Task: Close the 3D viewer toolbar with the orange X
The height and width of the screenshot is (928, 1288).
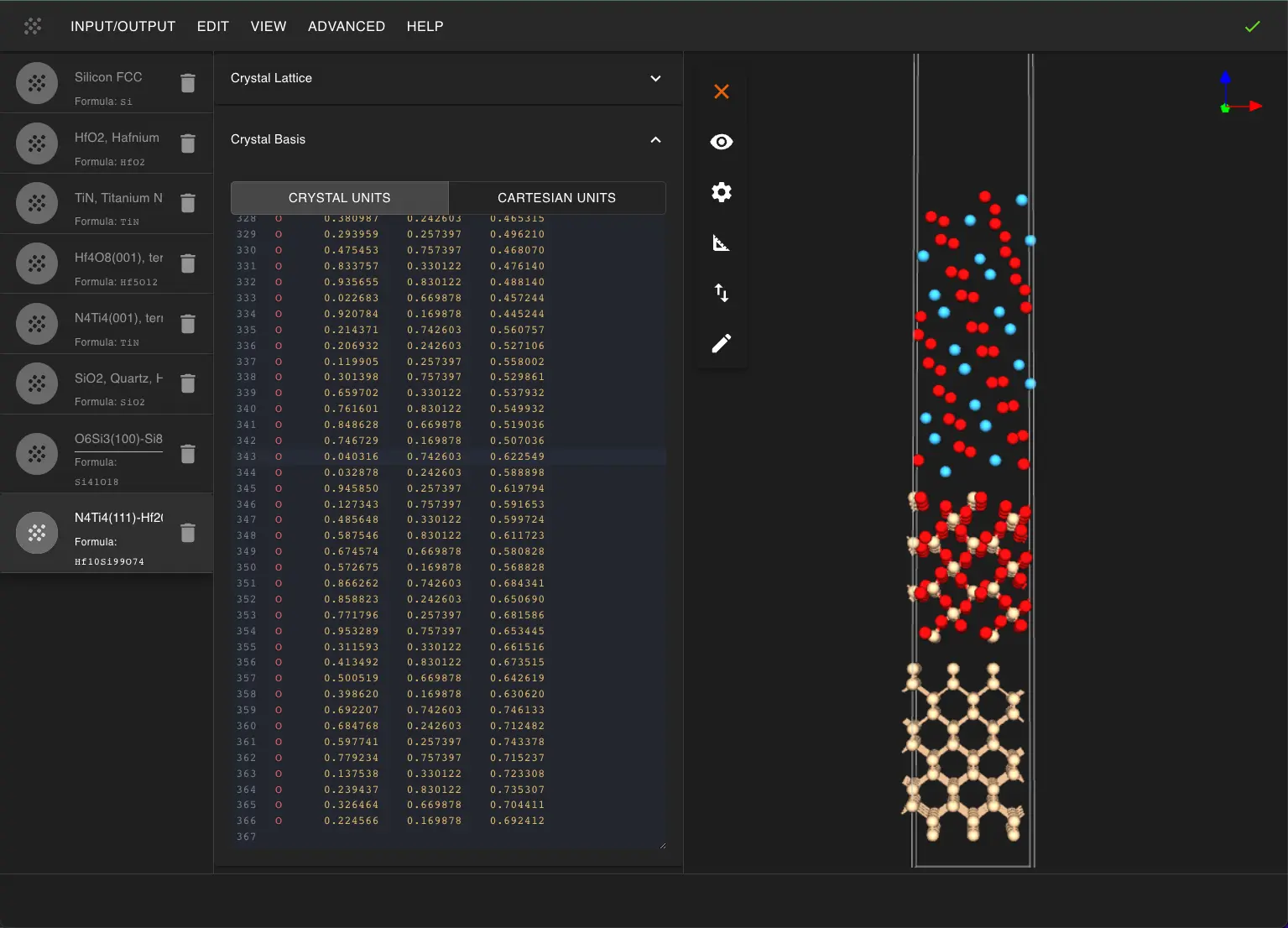Action: (x=721, y=91)
